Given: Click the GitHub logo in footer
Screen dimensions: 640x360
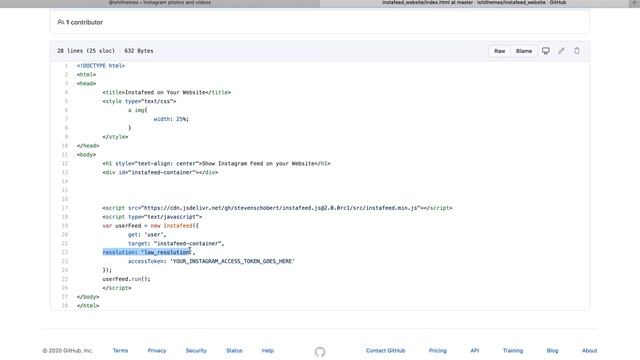Looking at the screenshot, I should [x=320, y=351].
